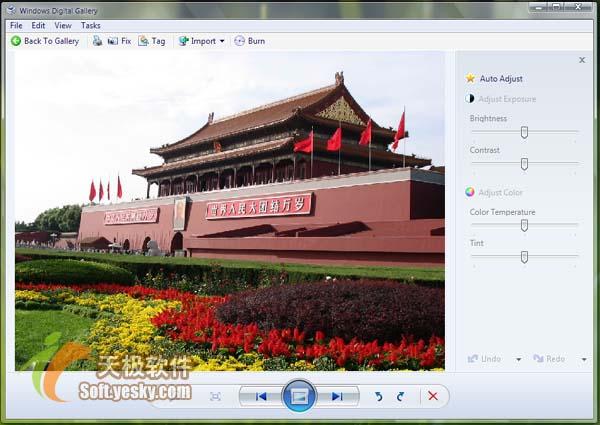This screenshot has width=600, height=425.
Task: Expand the Undo history dropdown
Action: click(518, 359)
